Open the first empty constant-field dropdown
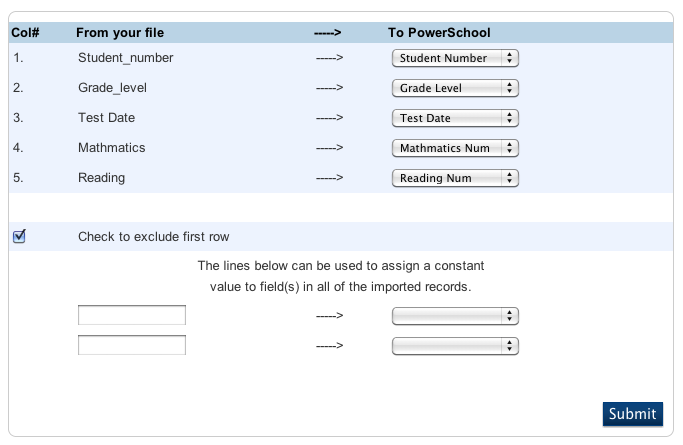 pyautogui.click(x=455, y=316)
